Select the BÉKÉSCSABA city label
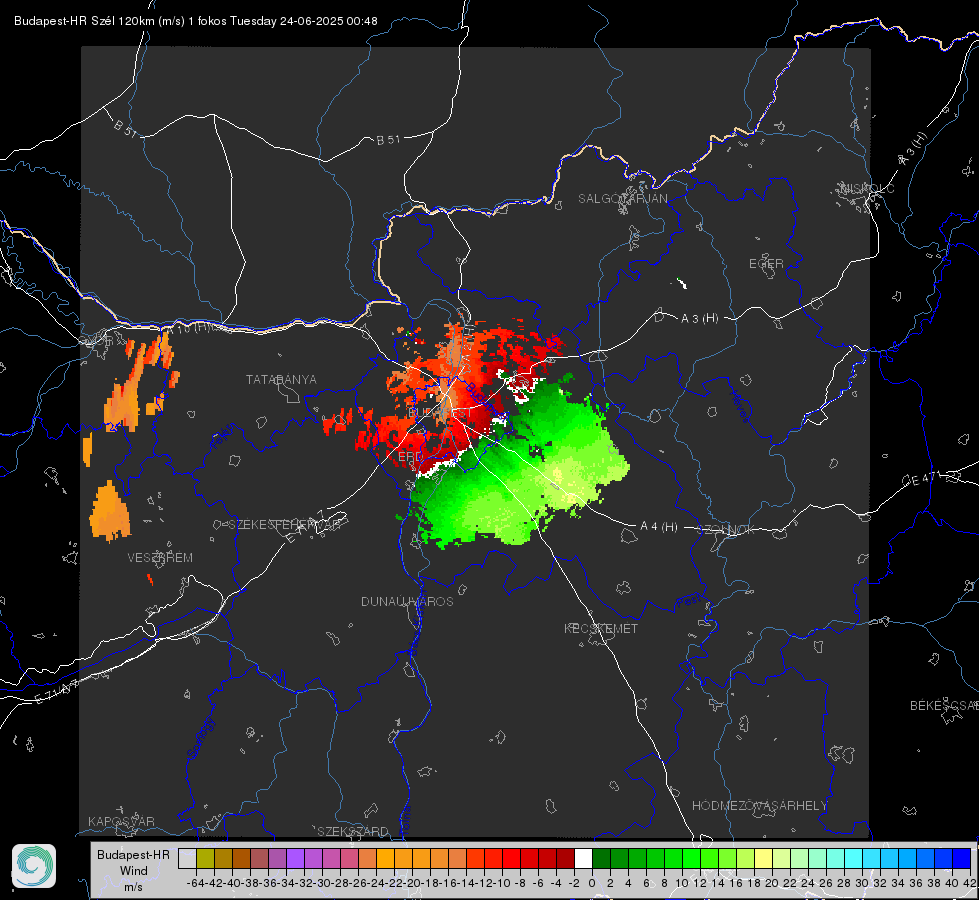The height and width of the screenshot is (900, 979). (944, 705)
